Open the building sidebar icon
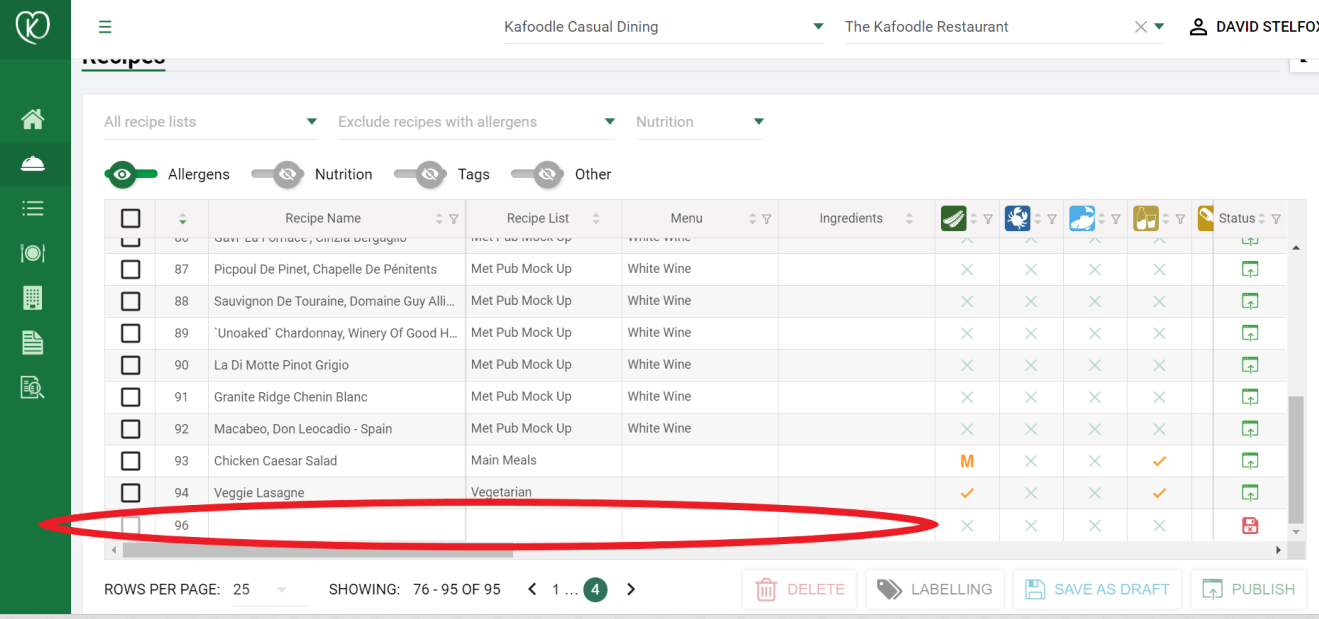Viewport: 1319px width, 619px height. click(33, 298)
